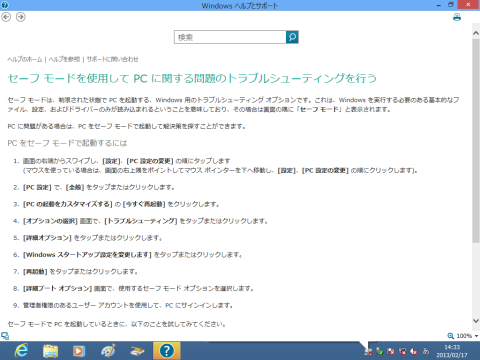Click the tray icon with green badge
Image resolution: width=480 pixels, height=360 pixels.
pyautogui.click(x=379, y=351)
